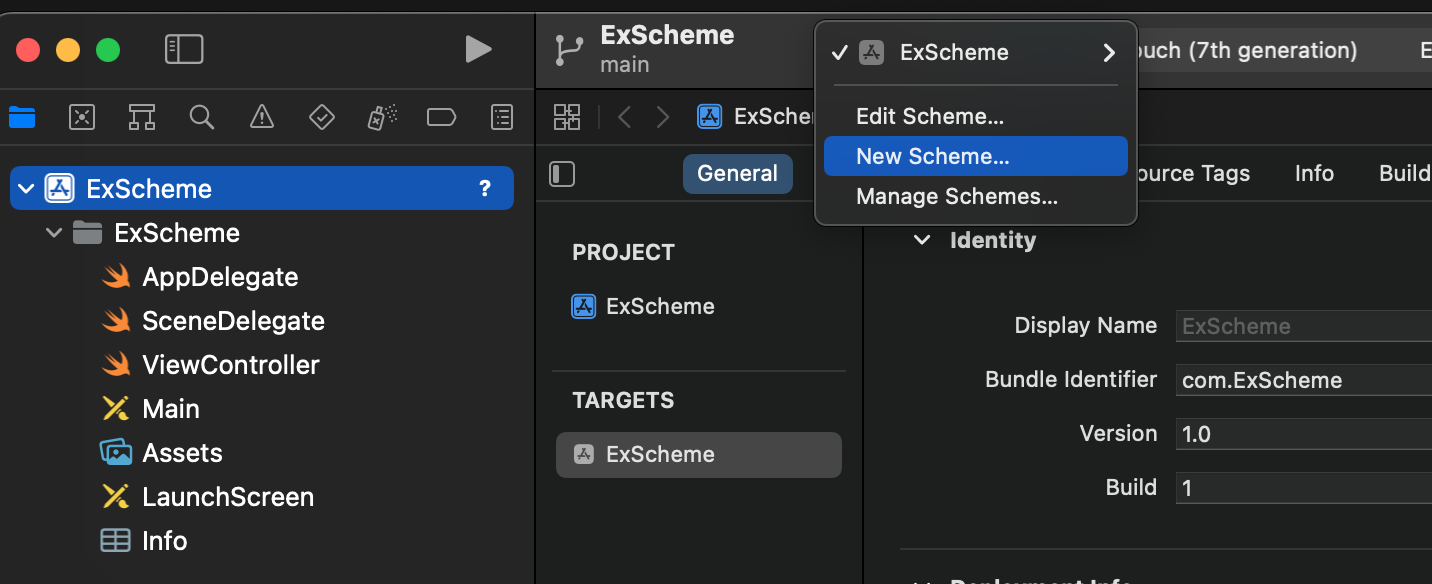
Task: Collapse the ExScheme project root
Action: 26,189
